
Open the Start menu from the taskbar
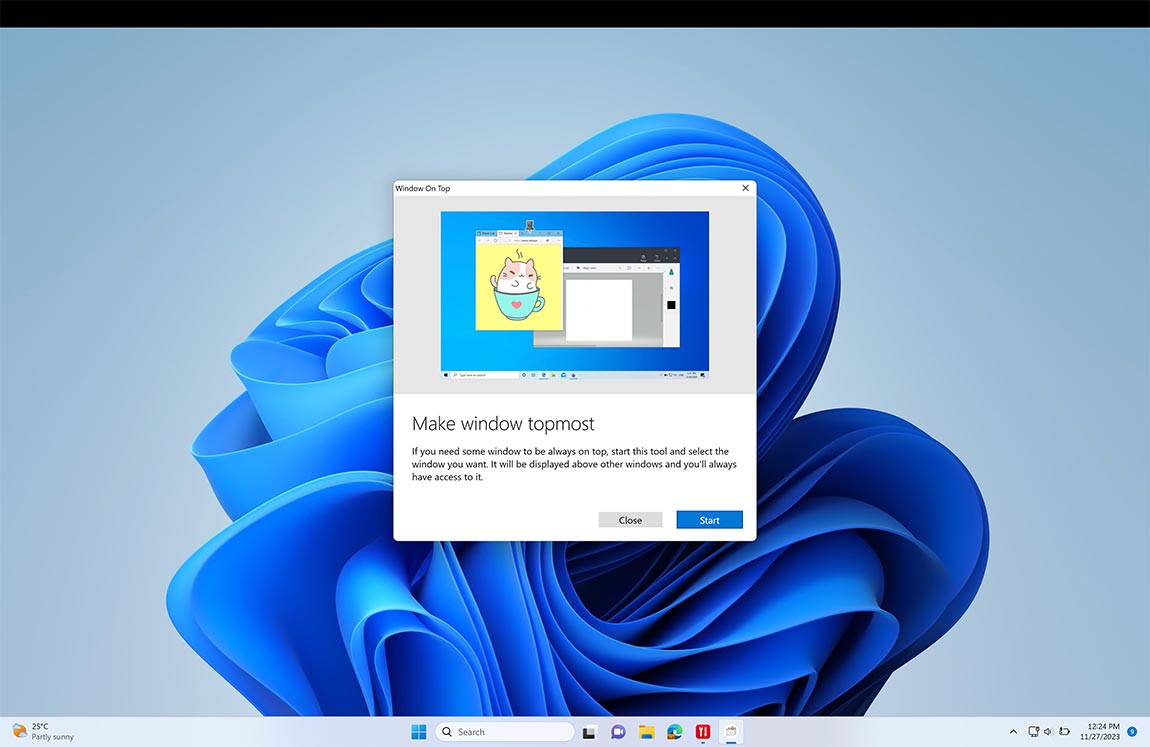click(x=418, y=731)
